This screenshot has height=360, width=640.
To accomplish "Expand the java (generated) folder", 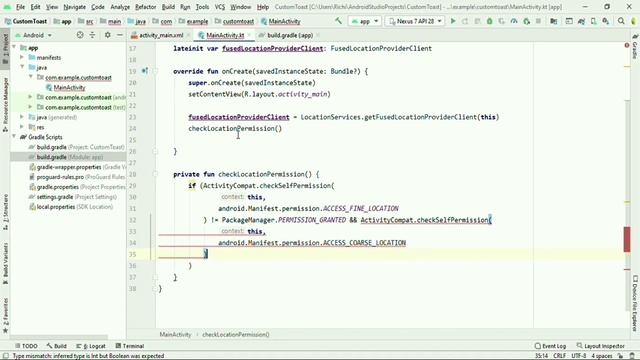I will point(22,117).
